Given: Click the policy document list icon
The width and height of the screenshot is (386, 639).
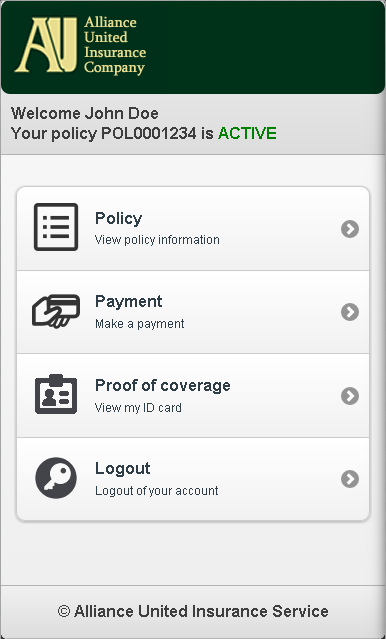Looking at the screenshot, I should 56,227.
